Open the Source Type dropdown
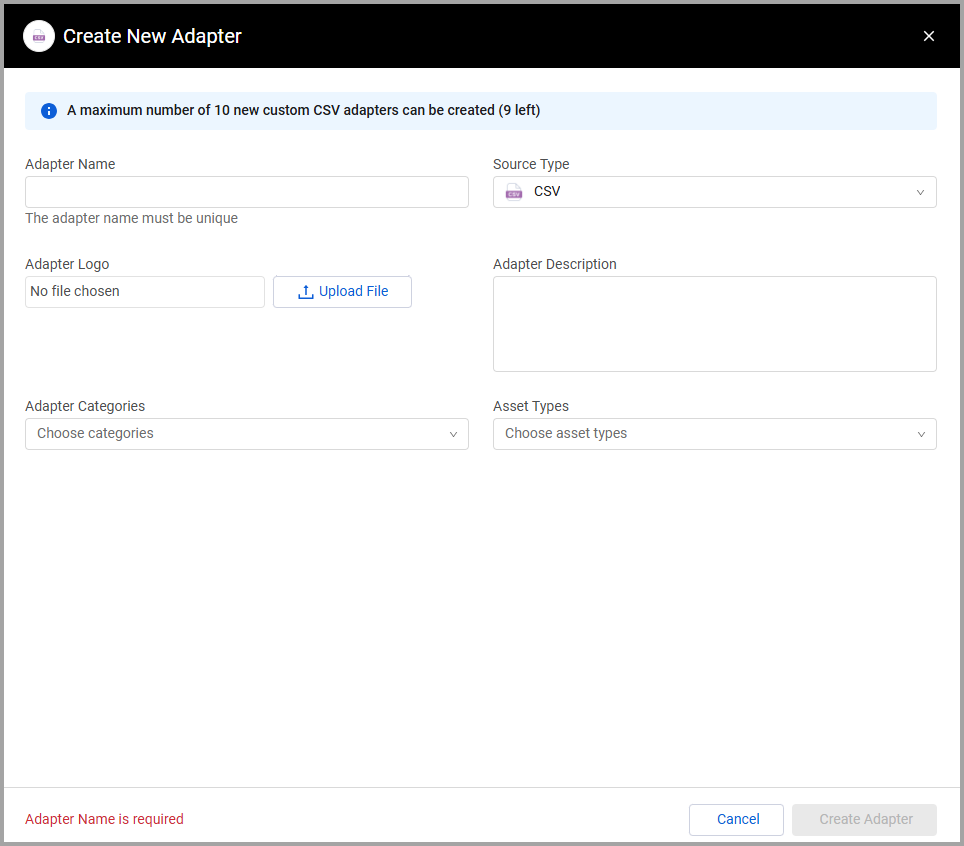The width and height of the screenshot is (964, 846). pos(714,192)
